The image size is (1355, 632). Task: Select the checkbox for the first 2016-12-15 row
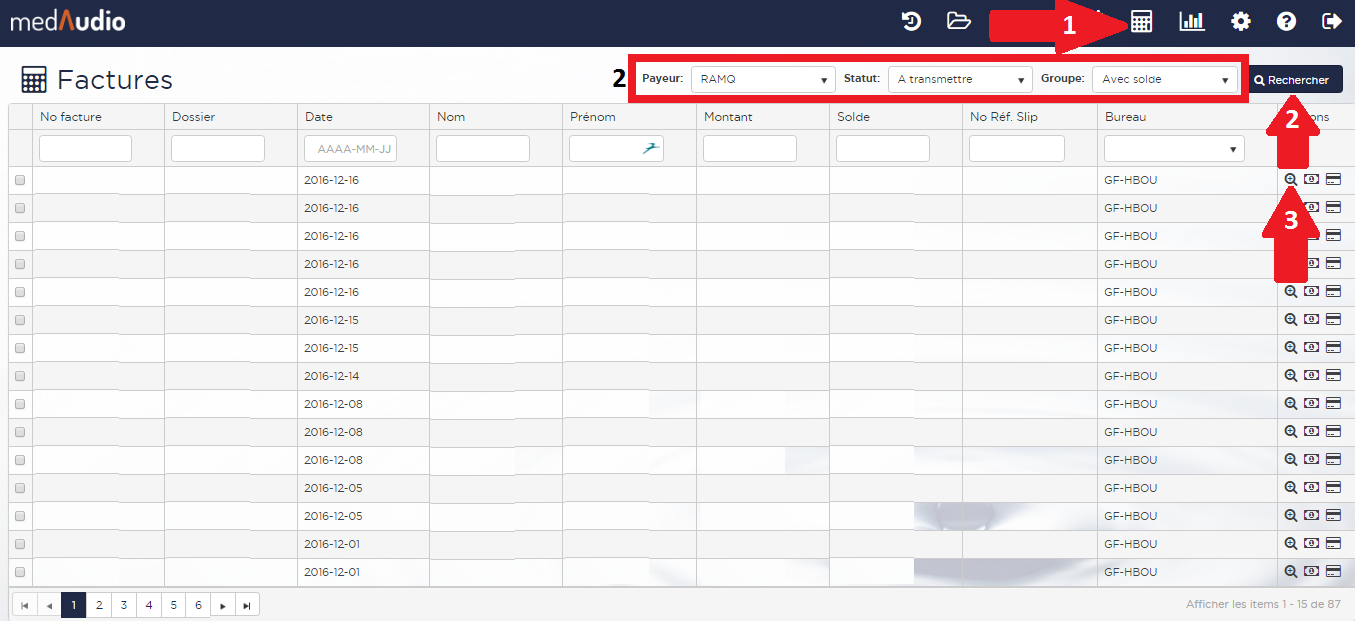20,320
